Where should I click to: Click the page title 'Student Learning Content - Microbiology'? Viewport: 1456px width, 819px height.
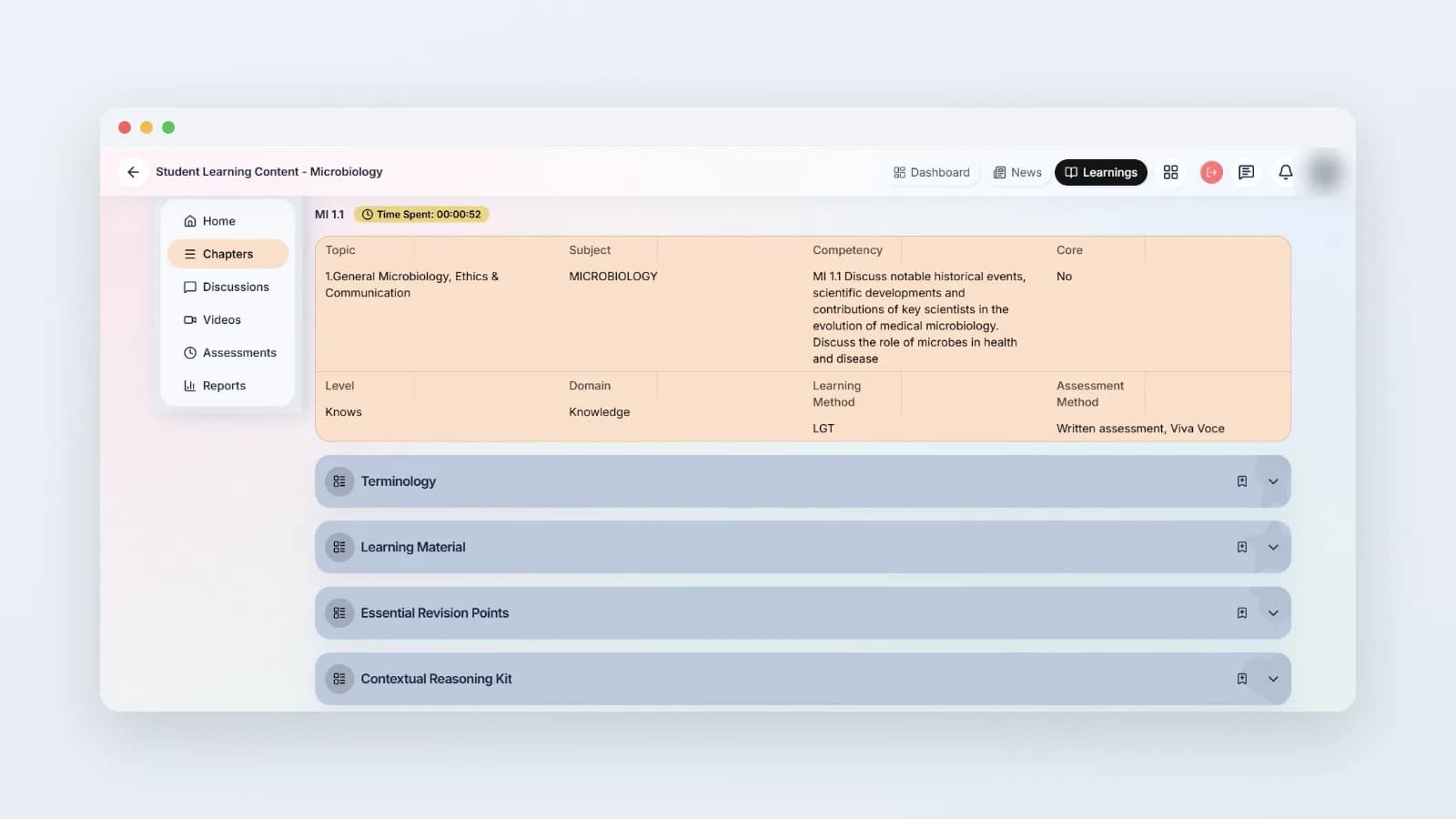pyautogui.click(x=269, y=172)
